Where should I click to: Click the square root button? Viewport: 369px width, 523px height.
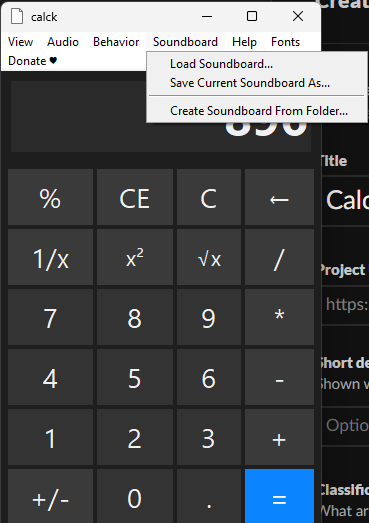click(209, 257)
